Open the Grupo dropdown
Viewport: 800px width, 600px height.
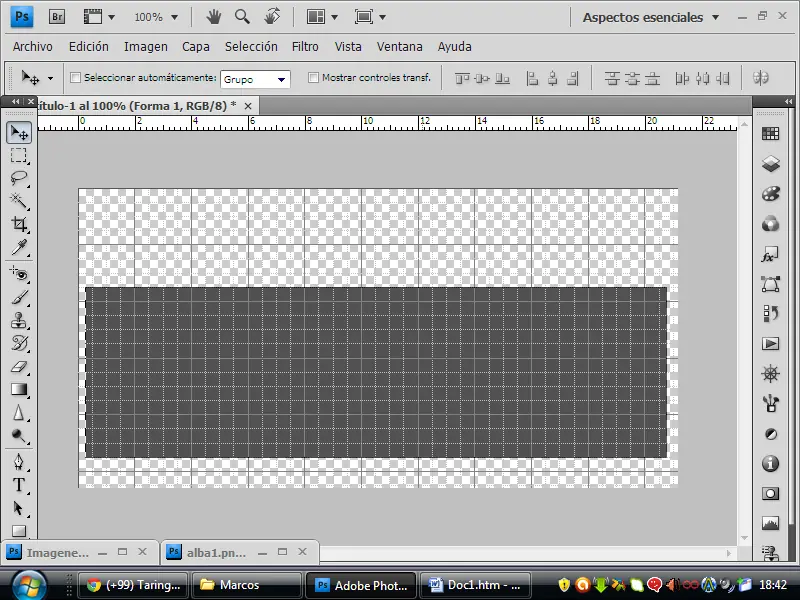pos(255,79)
